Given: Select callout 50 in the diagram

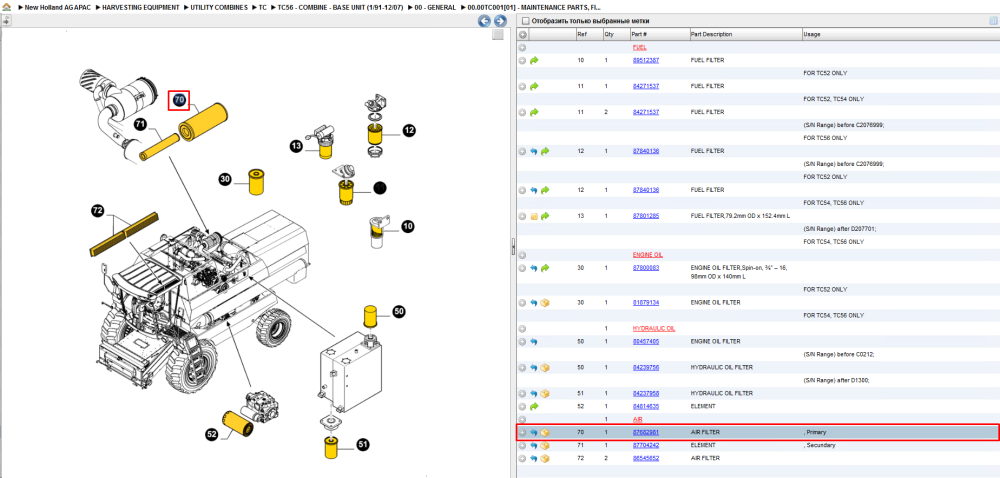Looking at the screenshot, I should pyautogui.click(x=399, y=312).
